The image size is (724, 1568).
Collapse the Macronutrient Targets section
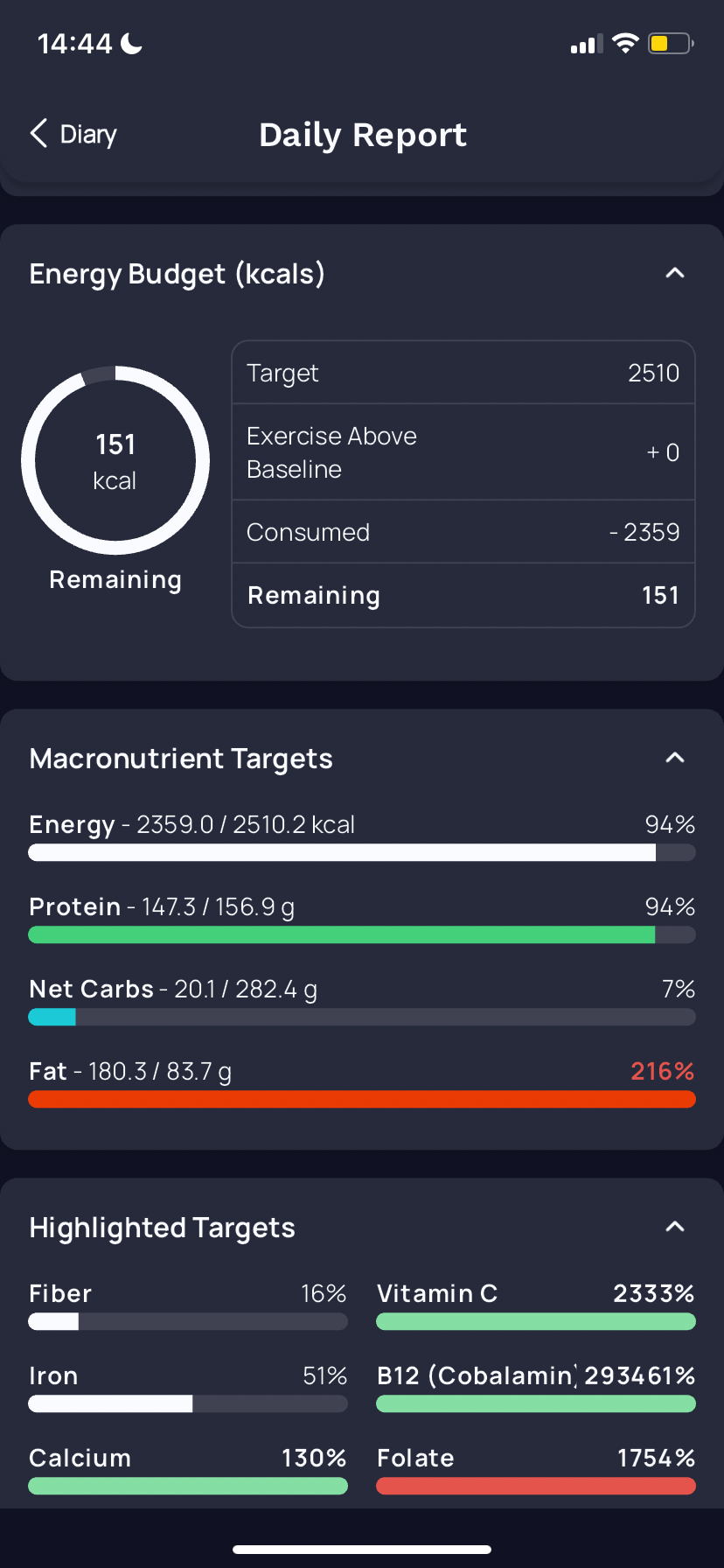pyautogui.click(x=674, y=758)
